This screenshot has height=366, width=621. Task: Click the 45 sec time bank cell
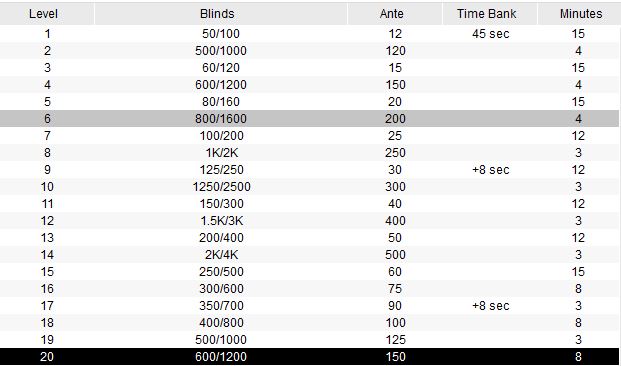(490, 34)
